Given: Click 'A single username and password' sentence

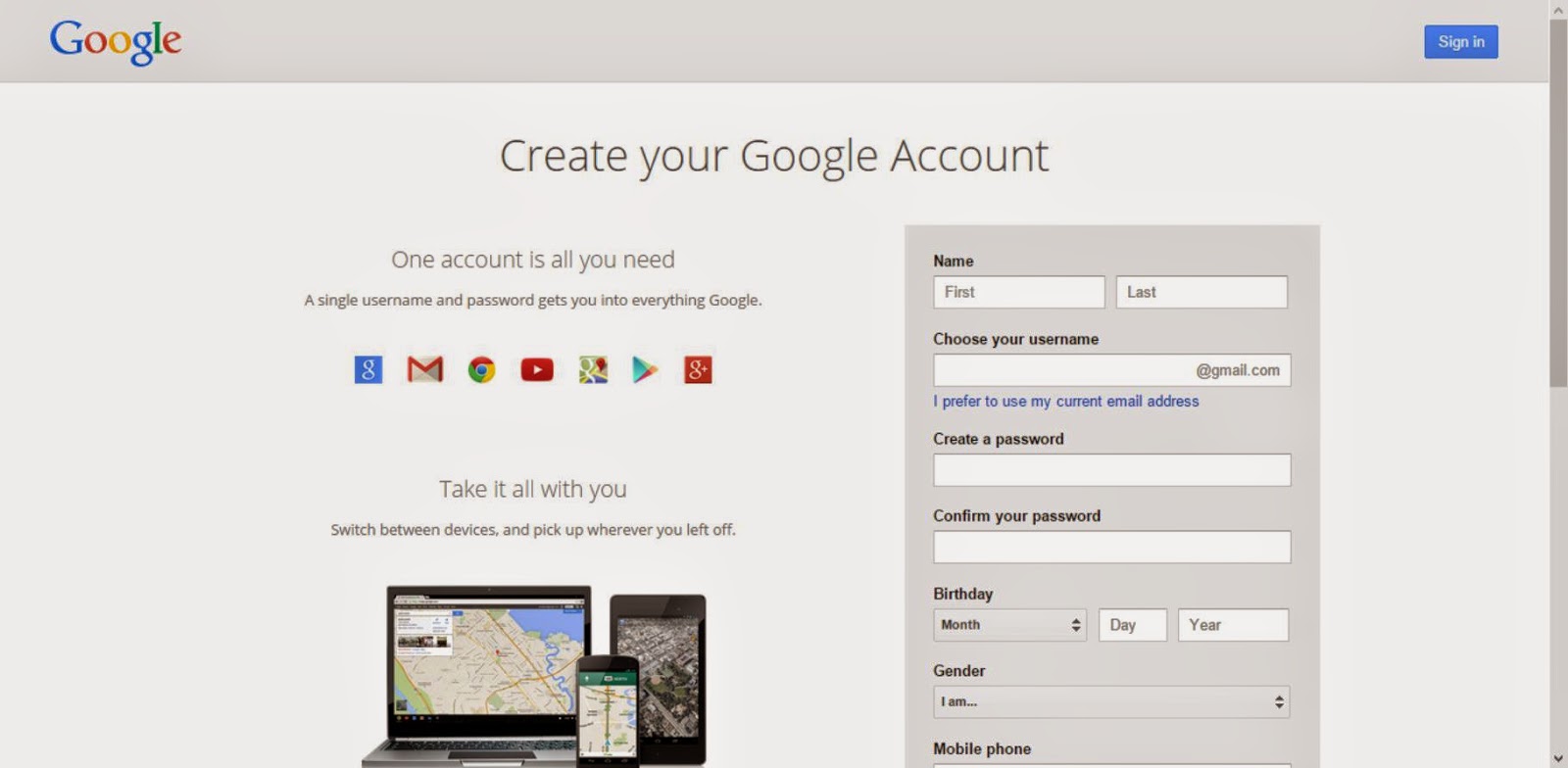Looking at the screenshot, I should coord(533,300).
